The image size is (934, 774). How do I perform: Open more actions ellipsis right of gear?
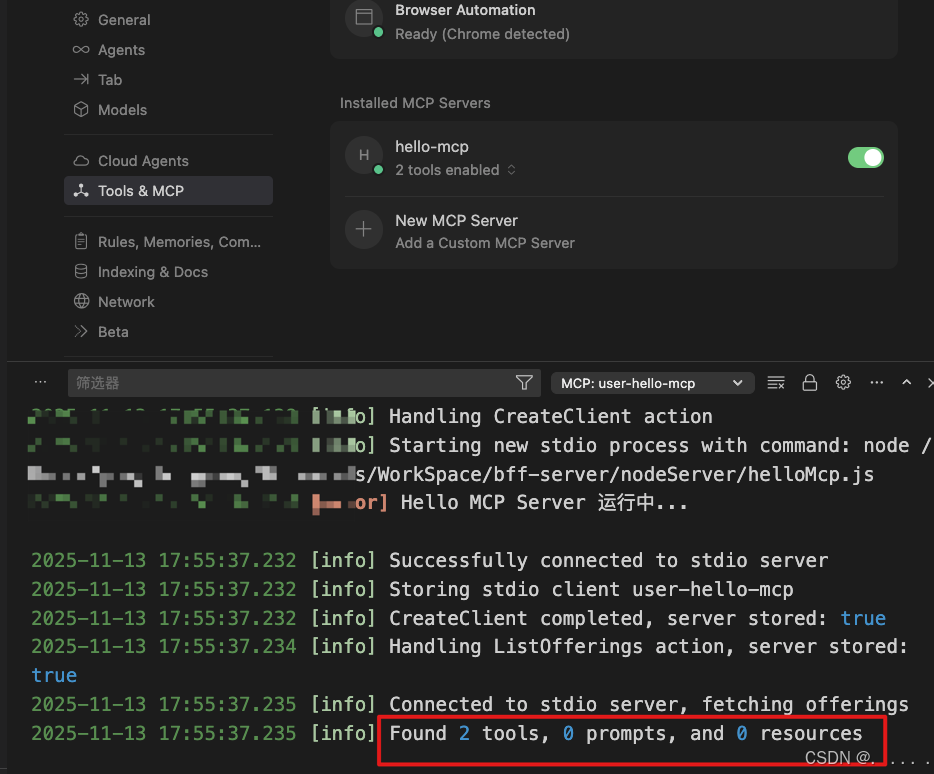877,383
